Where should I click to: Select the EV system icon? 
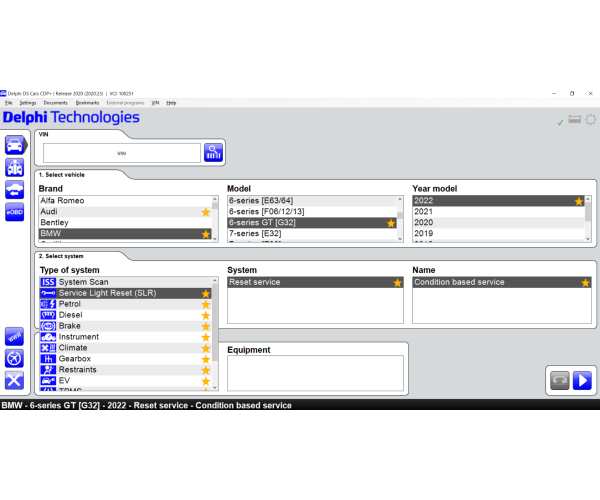click(x=48, y=381)
